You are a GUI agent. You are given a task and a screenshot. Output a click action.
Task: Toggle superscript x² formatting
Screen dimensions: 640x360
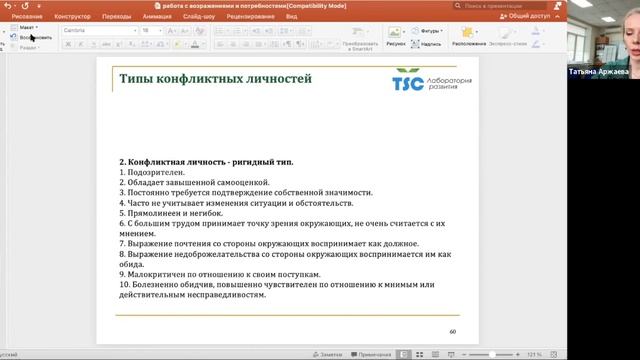coord(119,44)
